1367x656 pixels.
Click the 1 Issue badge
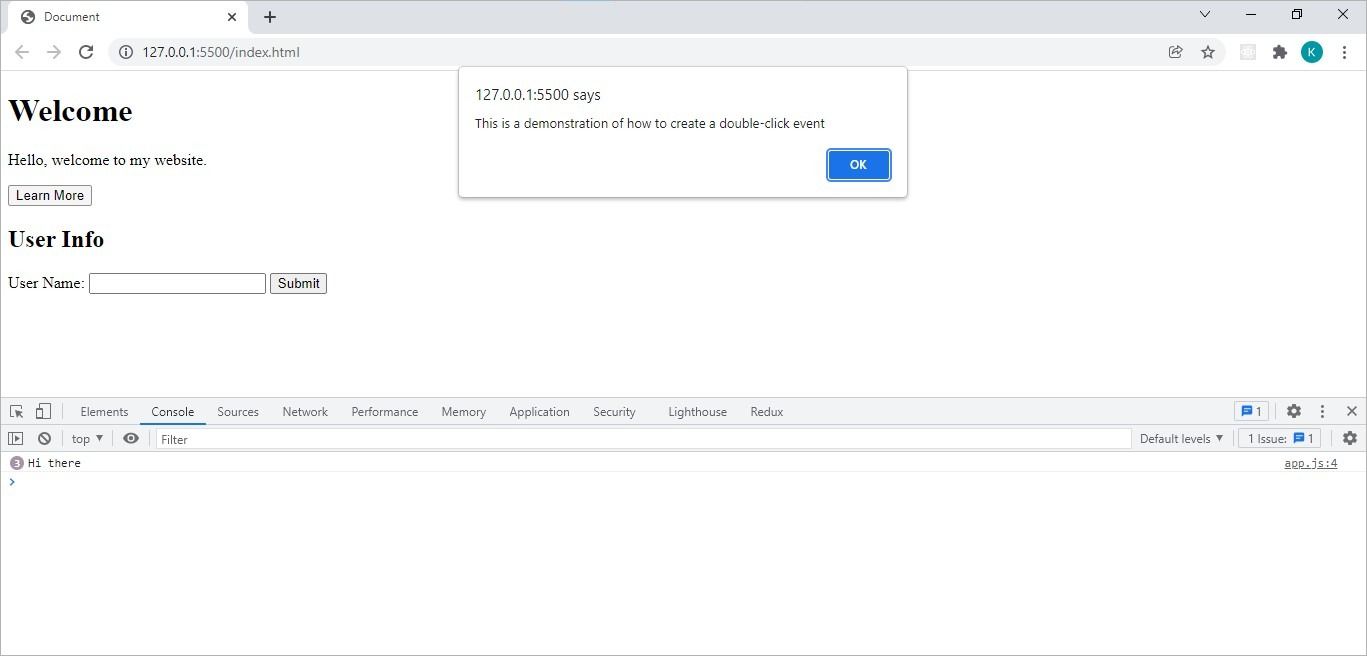(1279, 438)
